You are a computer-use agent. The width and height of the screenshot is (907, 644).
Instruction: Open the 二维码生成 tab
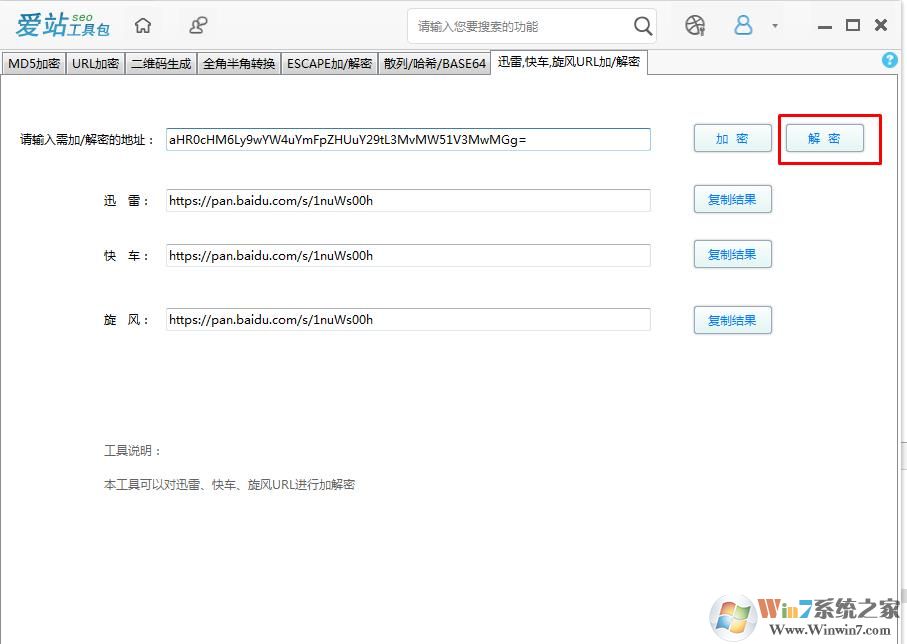coord(161,63)
